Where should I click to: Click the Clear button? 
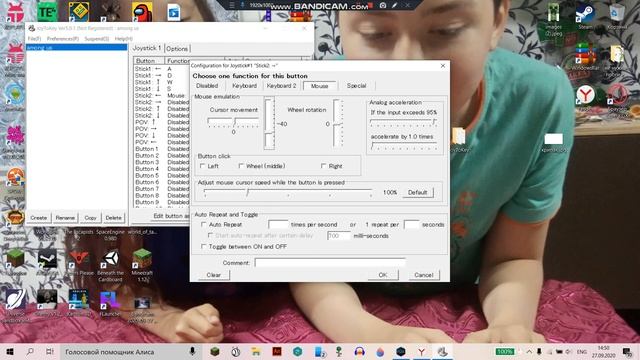[x=214, y=275]
